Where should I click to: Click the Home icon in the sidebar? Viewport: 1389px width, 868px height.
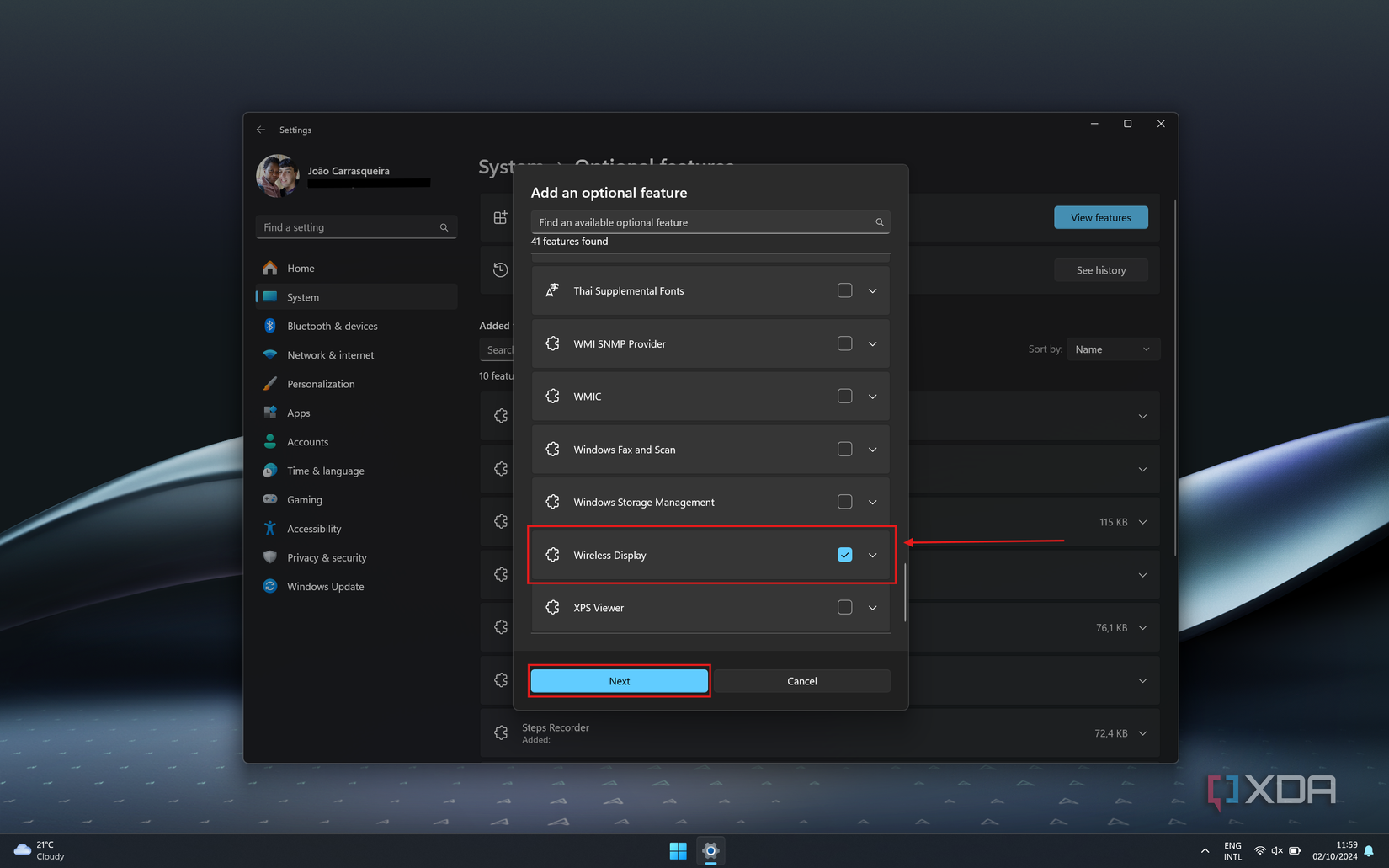tap(270, 268)
